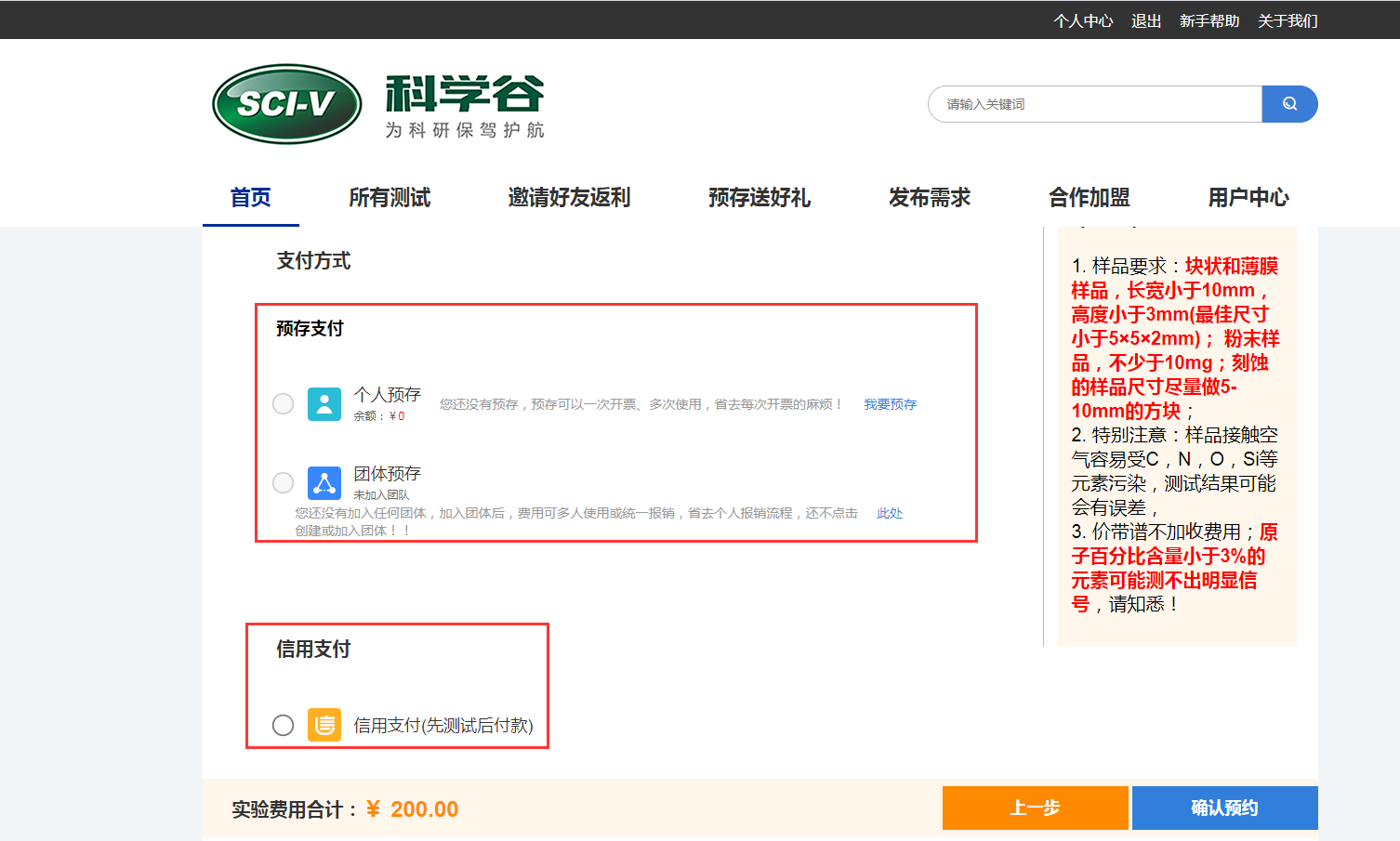Viewport: 1400px width, 841px height.
Task: Navigate to 发布需求 page
Action: coord(930,198)
